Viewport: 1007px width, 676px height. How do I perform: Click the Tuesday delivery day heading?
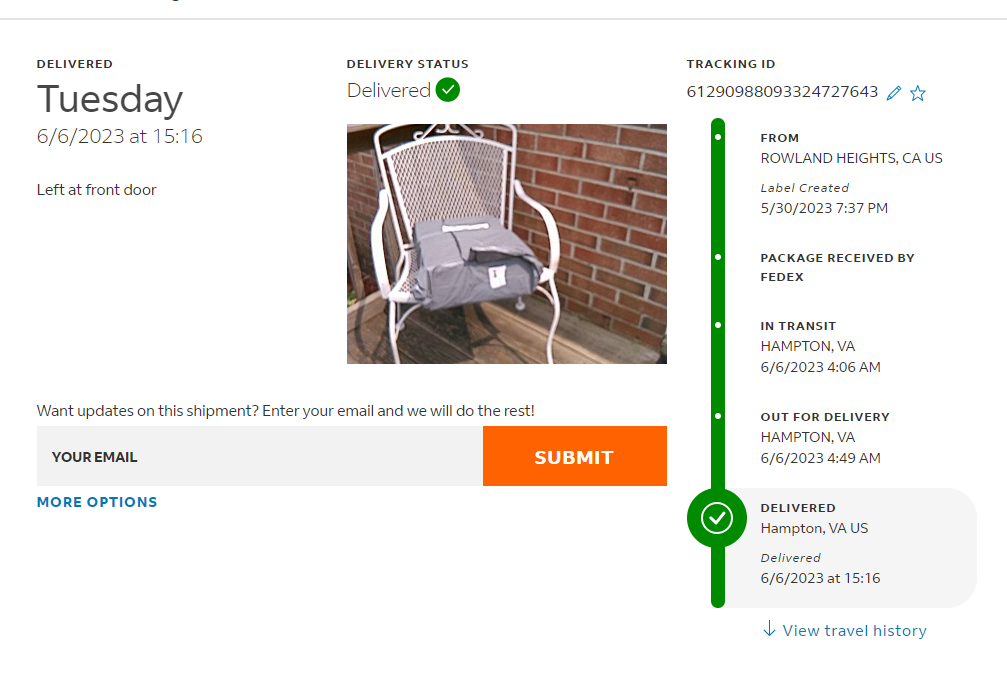[x=110, y=99]
